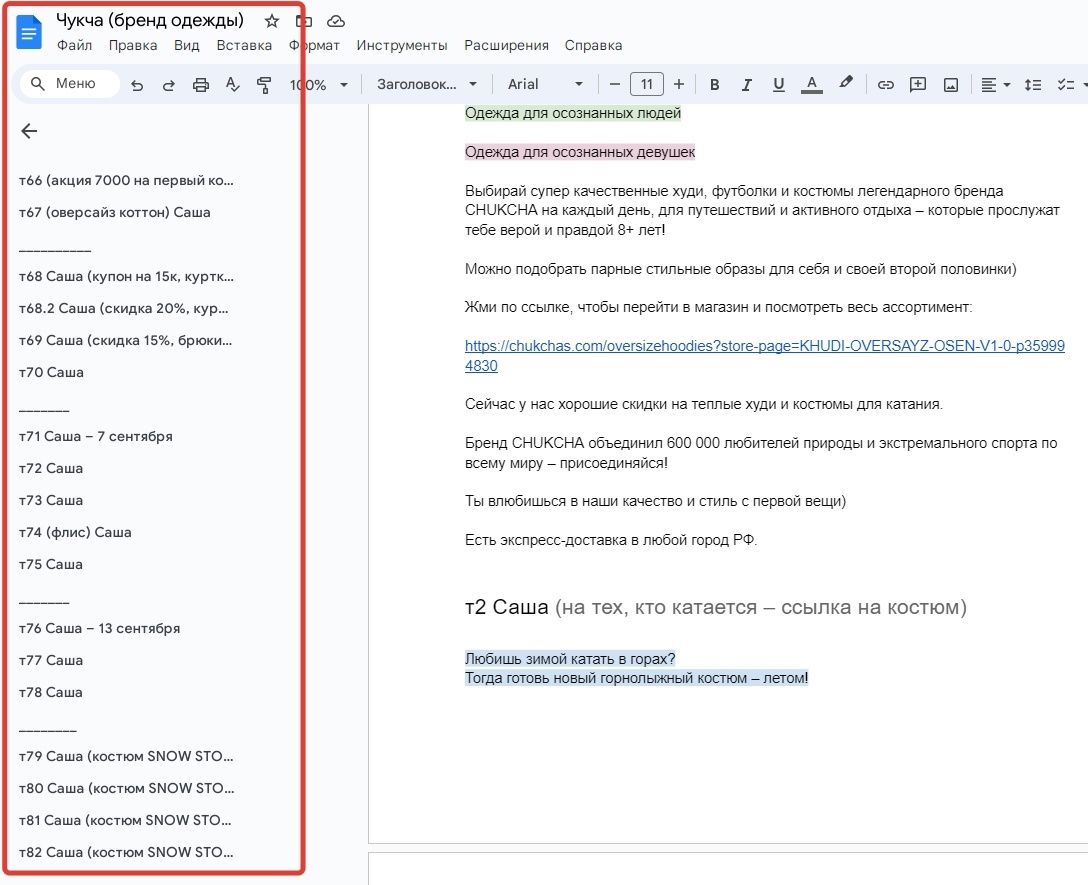Toggle underline formatting
Image resolution: width=1088 pixels, height=885 pixels.
click(779, 85)
